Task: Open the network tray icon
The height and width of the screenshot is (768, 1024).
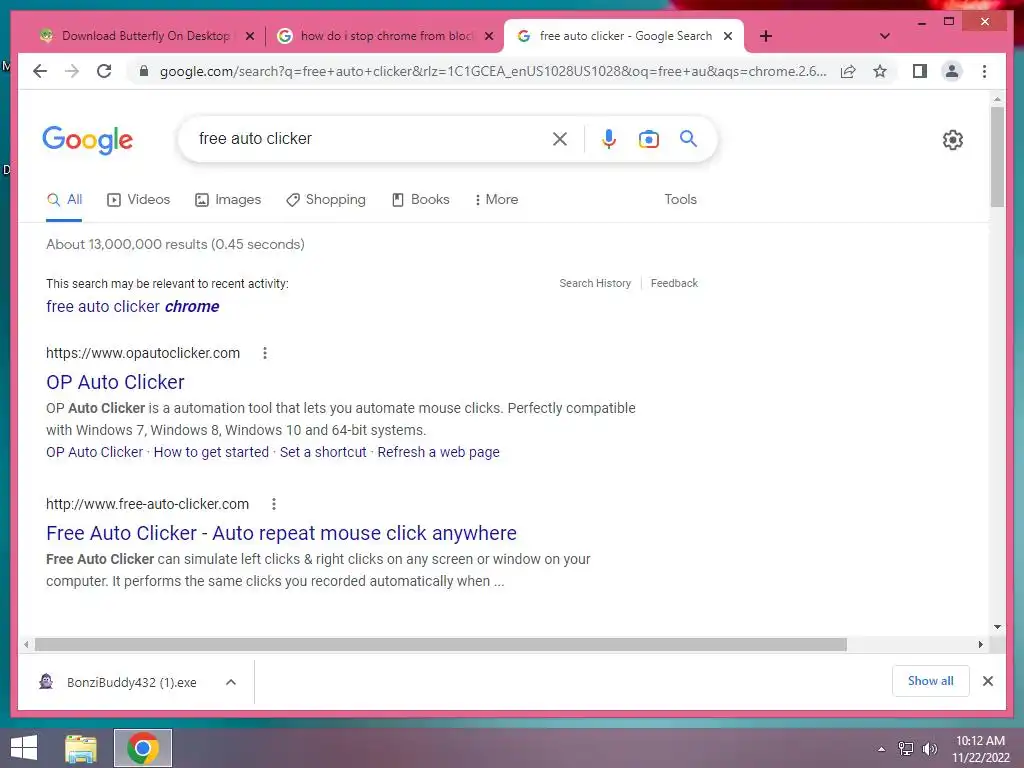Action: (906, 749)
